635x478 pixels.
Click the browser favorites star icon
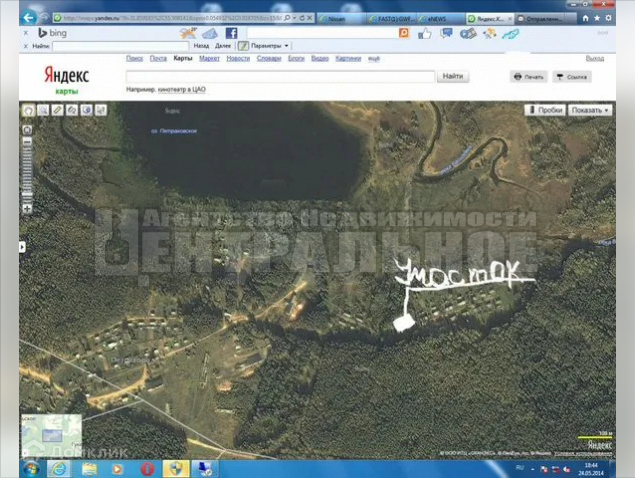point(597,18)
